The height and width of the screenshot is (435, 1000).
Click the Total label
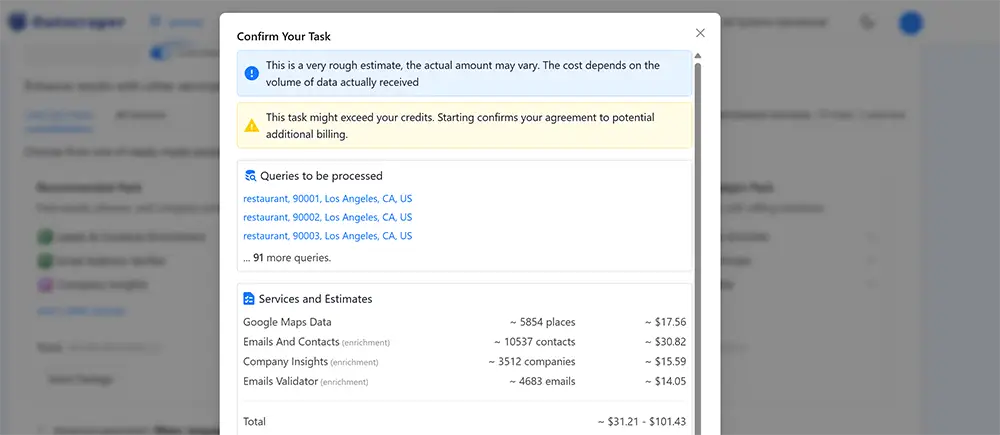click(254, 422)
